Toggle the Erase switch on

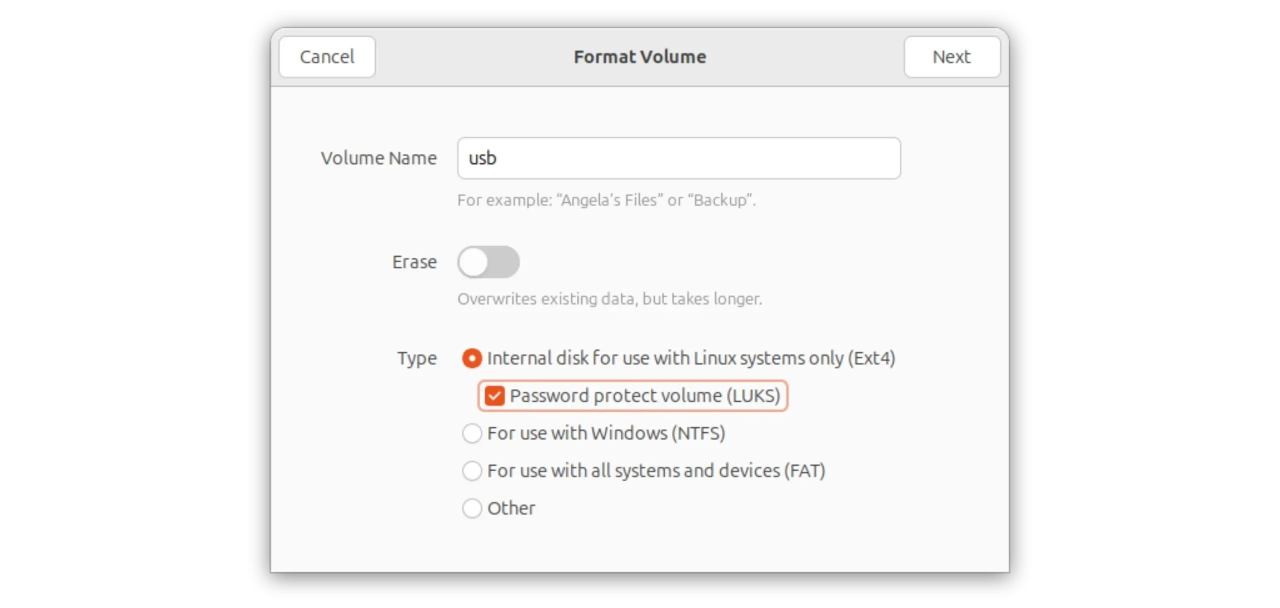click(488, 262)
